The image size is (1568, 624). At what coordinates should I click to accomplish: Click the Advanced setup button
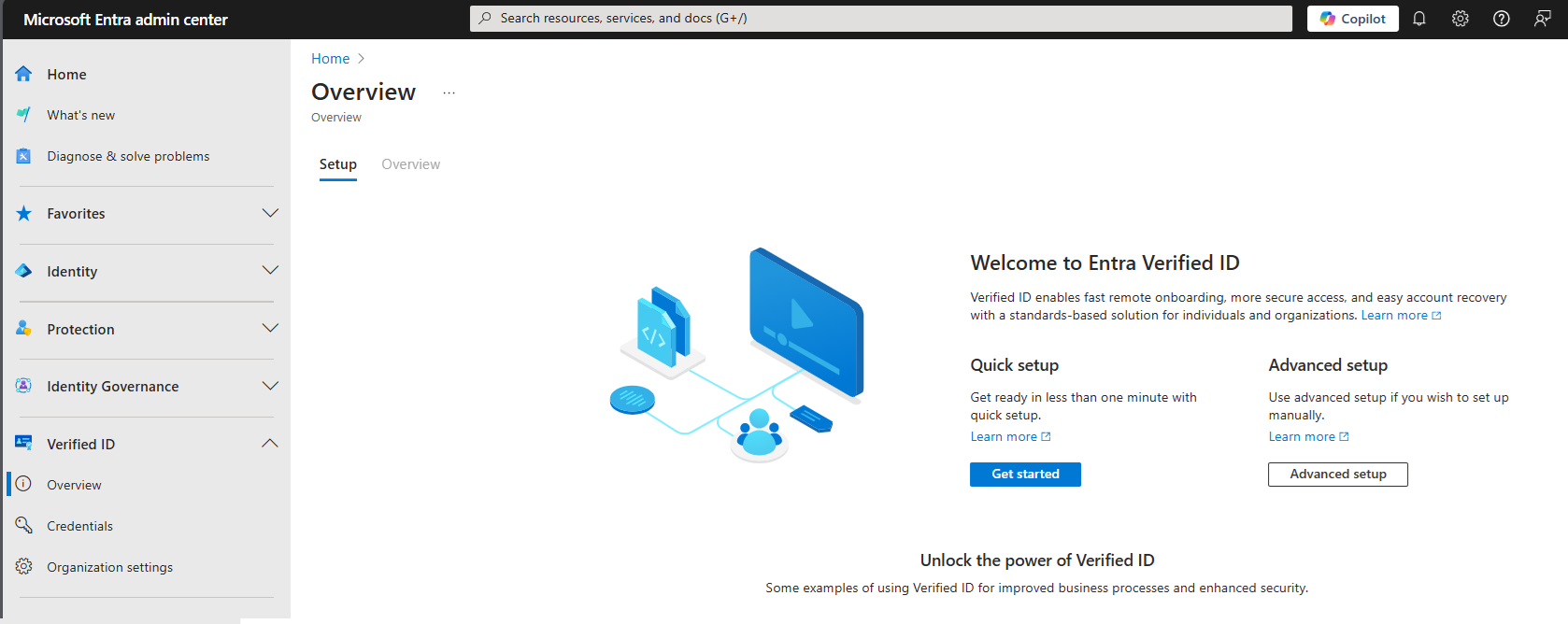[1338, 475]
